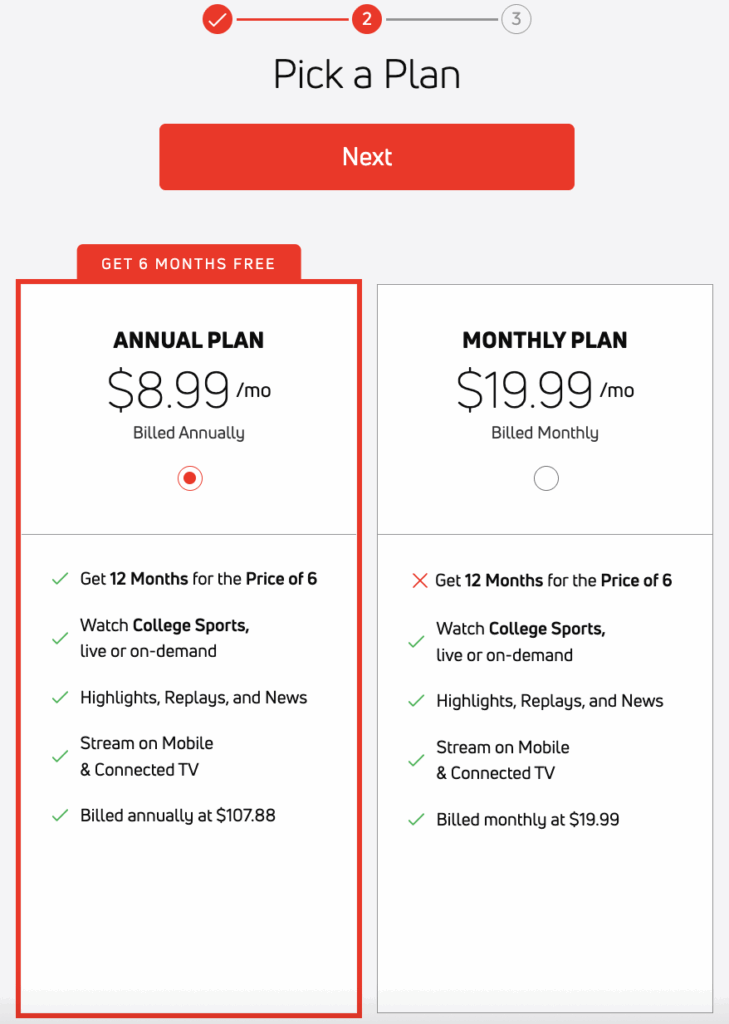Click green check beside annual 12 Months offer
The width and height of the screenshot is (729, 1024).
pyautogui.click(x=60, y=579)
